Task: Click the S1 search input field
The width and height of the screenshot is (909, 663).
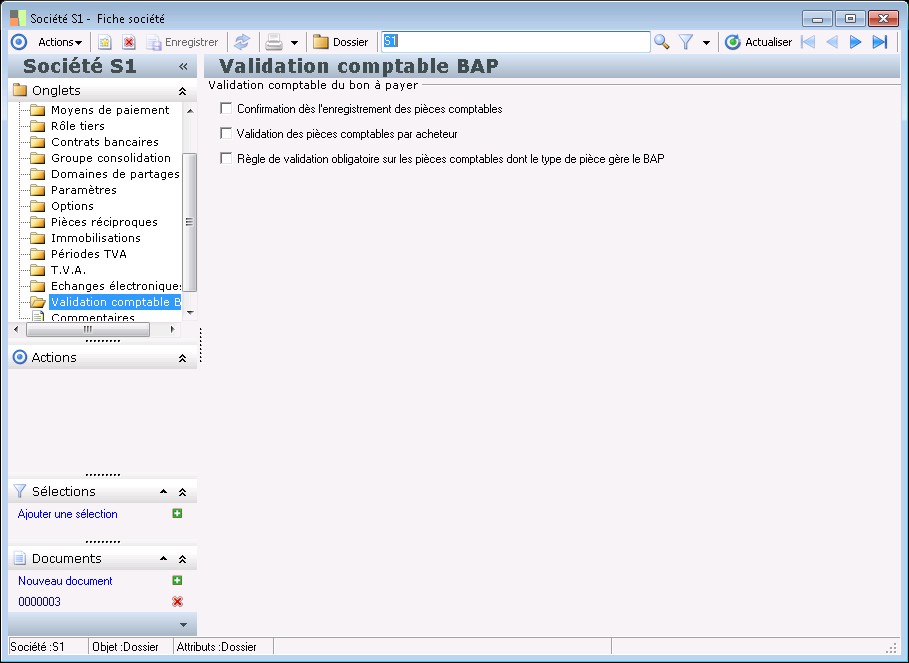Action: [515, 42]
